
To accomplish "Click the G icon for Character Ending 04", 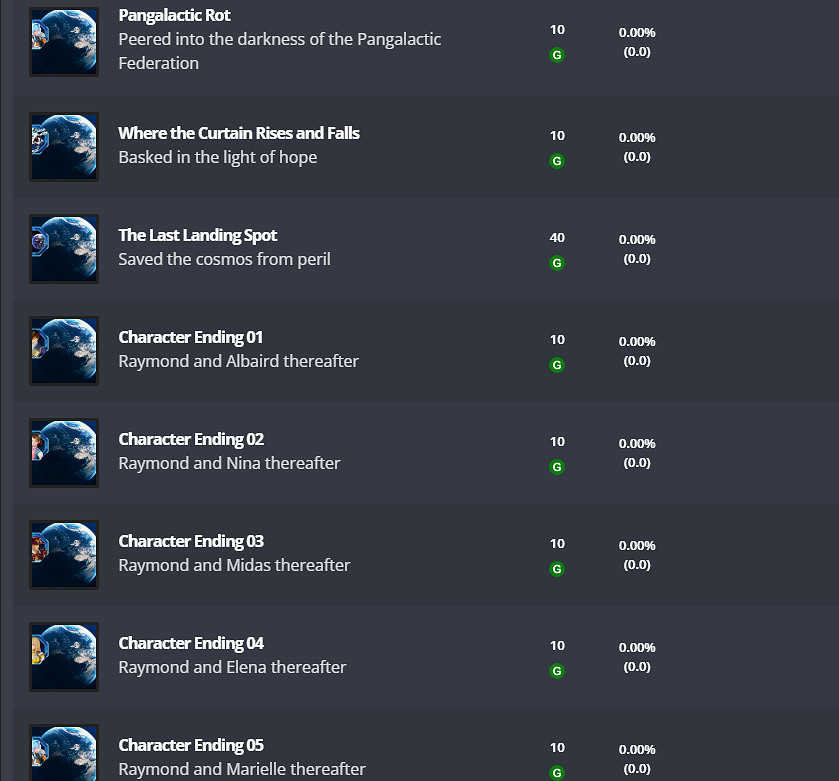I will coord(557,671).
